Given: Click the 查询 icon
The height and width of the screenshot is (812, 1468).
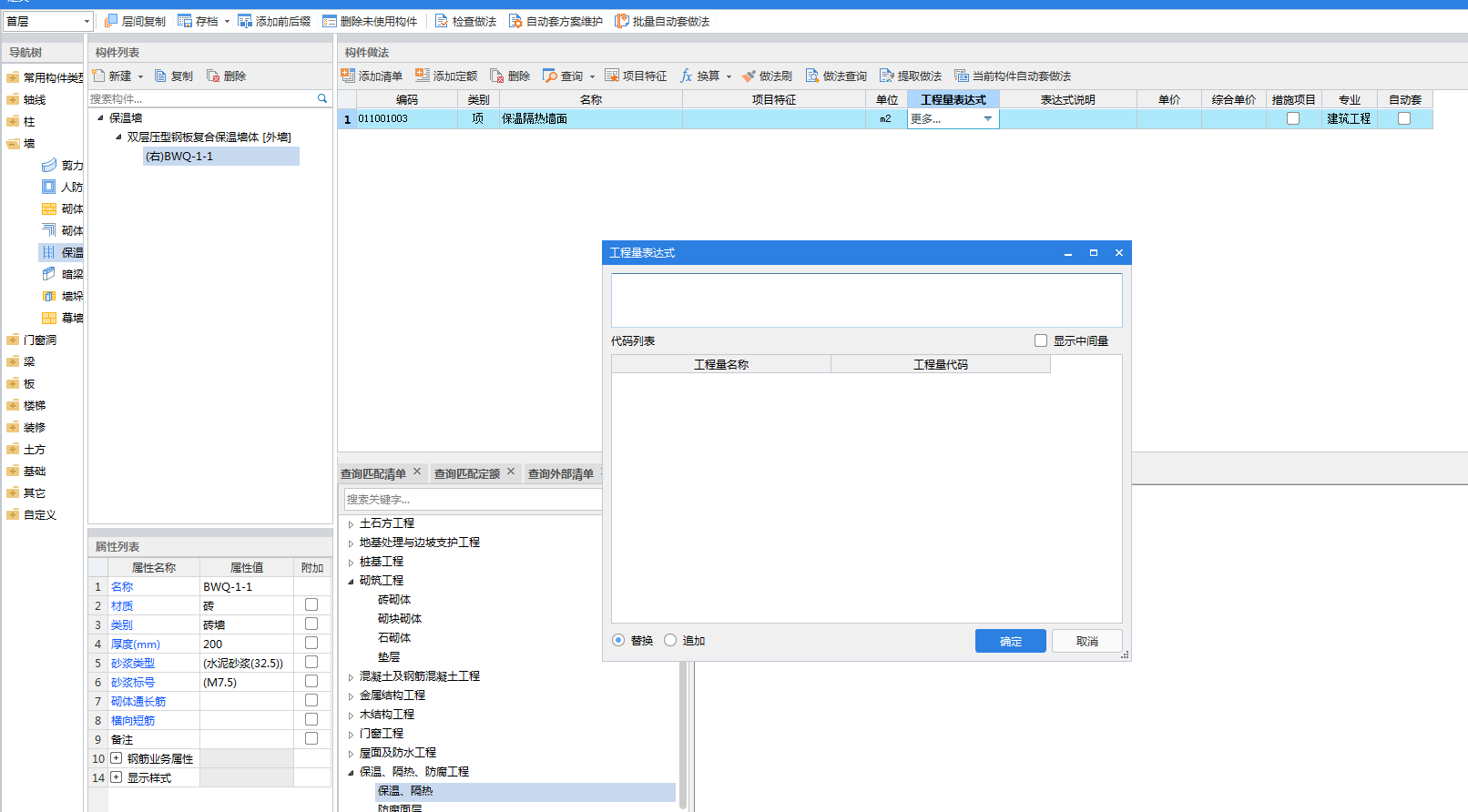Looking at the screenshot, I should pyautogui.click(x=550, y=76).
